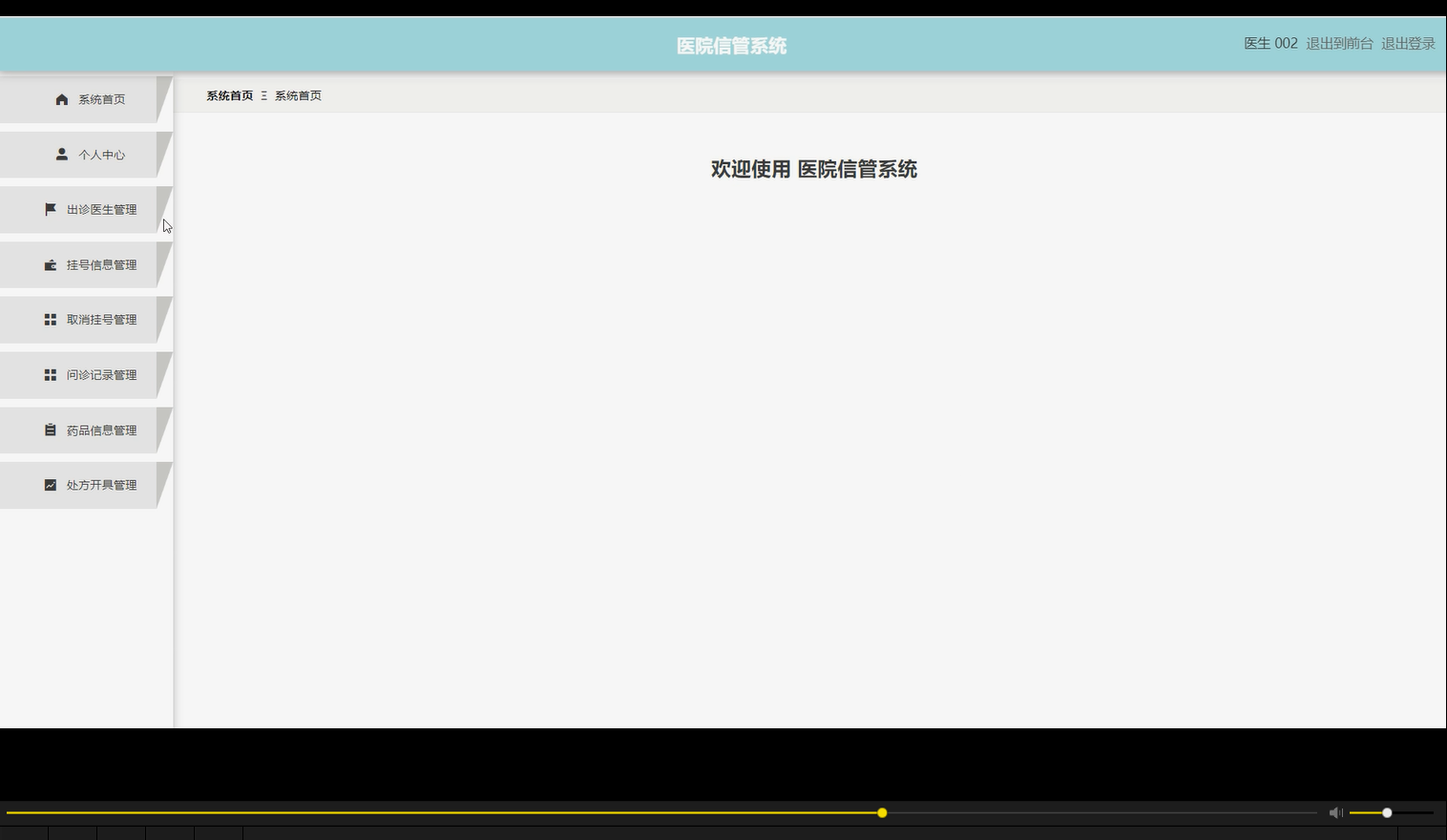
Task: Click the bold 系统首页 breadcrumb link
Action: (x=230, y=95)
